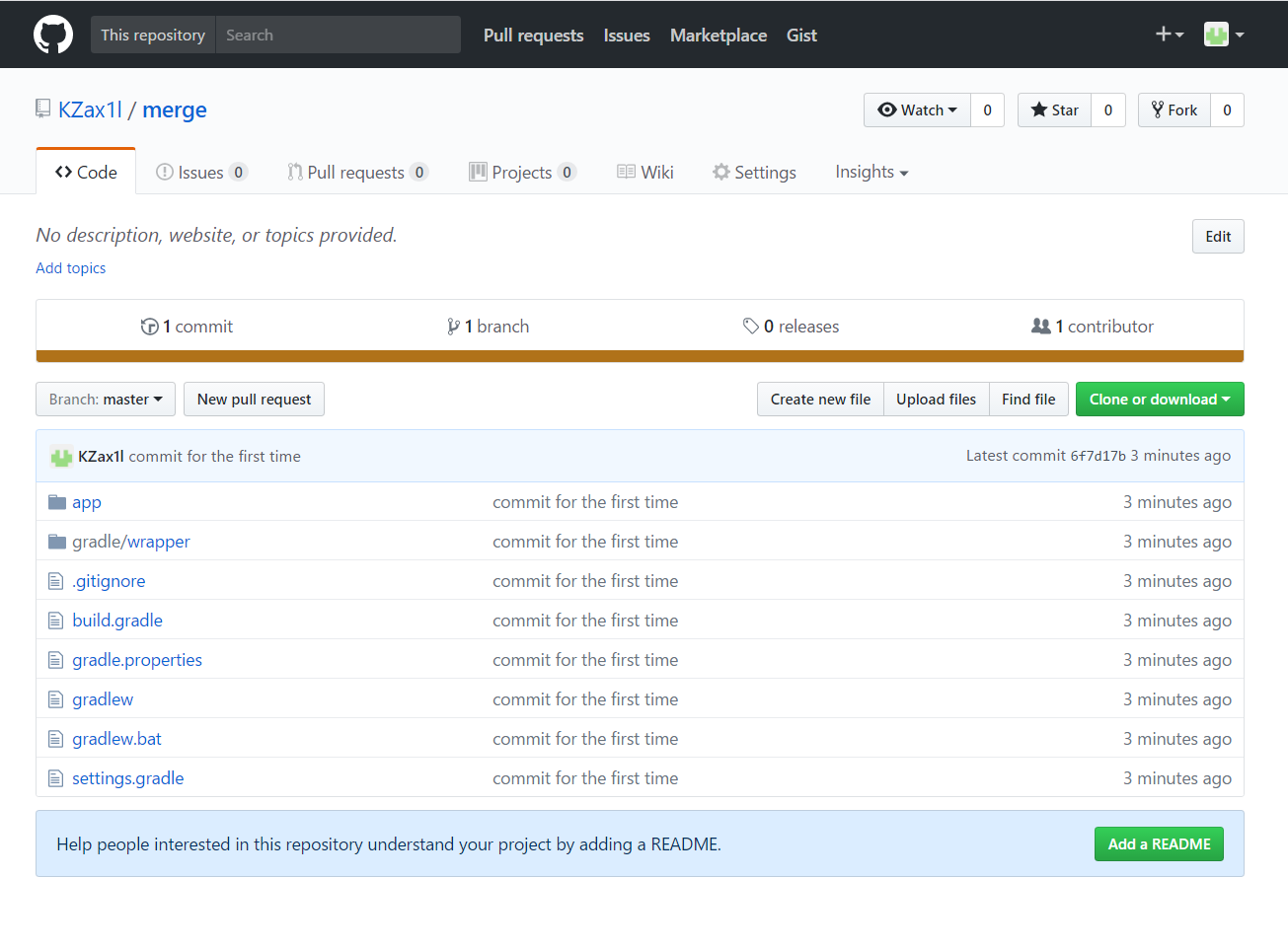This screenshot has height=951, width=1288.
Task: Open the gradlew file
Action: [103, 699]
